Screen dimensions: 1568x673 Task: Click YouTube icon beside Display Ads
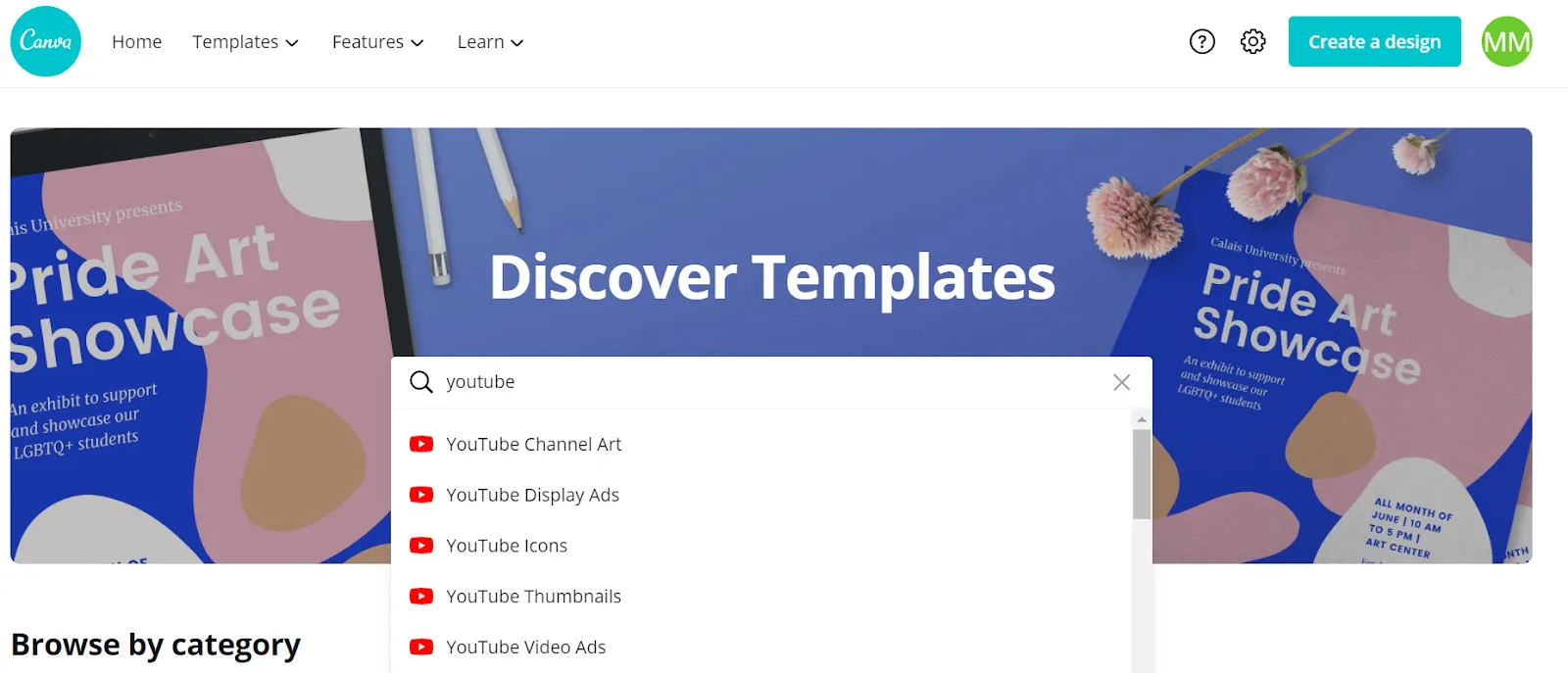coord(421,495)
